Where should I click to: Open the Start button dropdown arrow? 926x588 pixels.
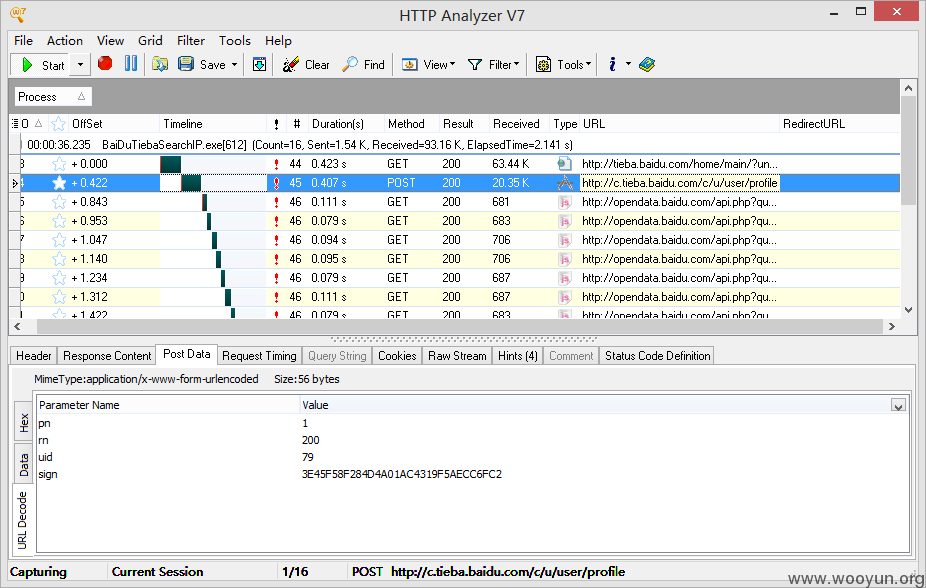point(80,65)
